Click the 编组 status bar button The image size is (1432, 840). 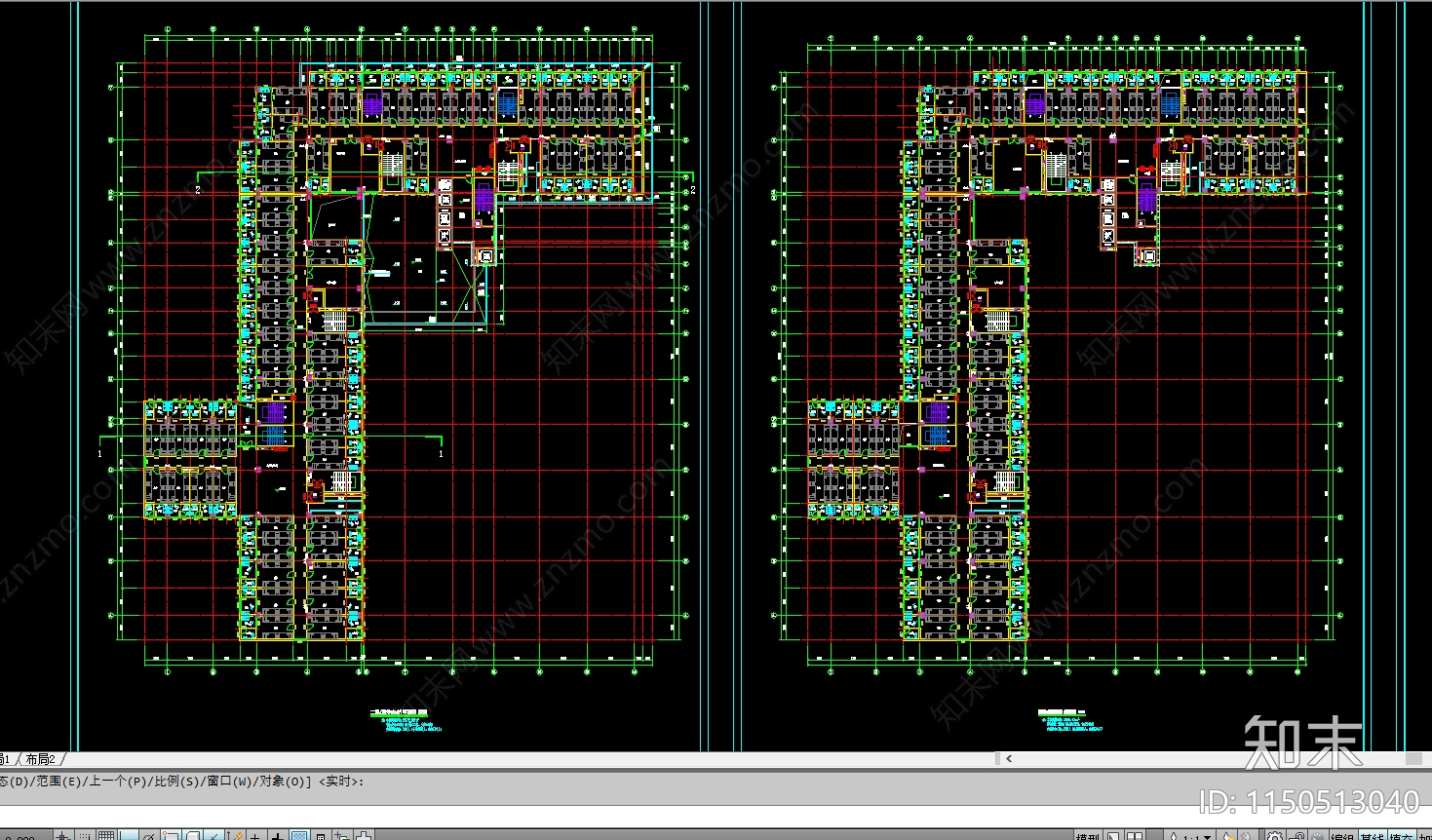click(1343, 834)
